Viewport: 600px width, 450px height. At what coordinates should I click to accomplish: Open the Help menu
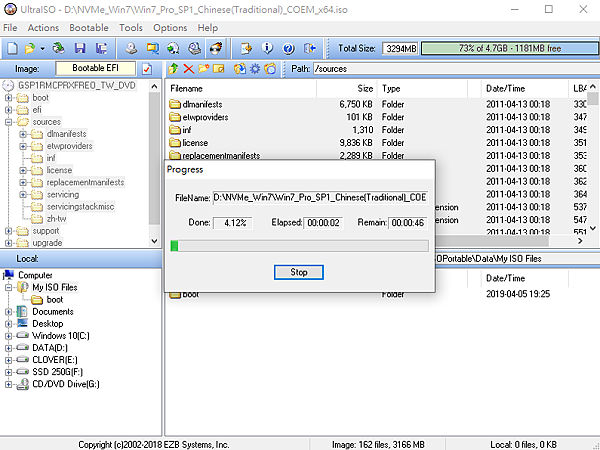pos(208,28)
